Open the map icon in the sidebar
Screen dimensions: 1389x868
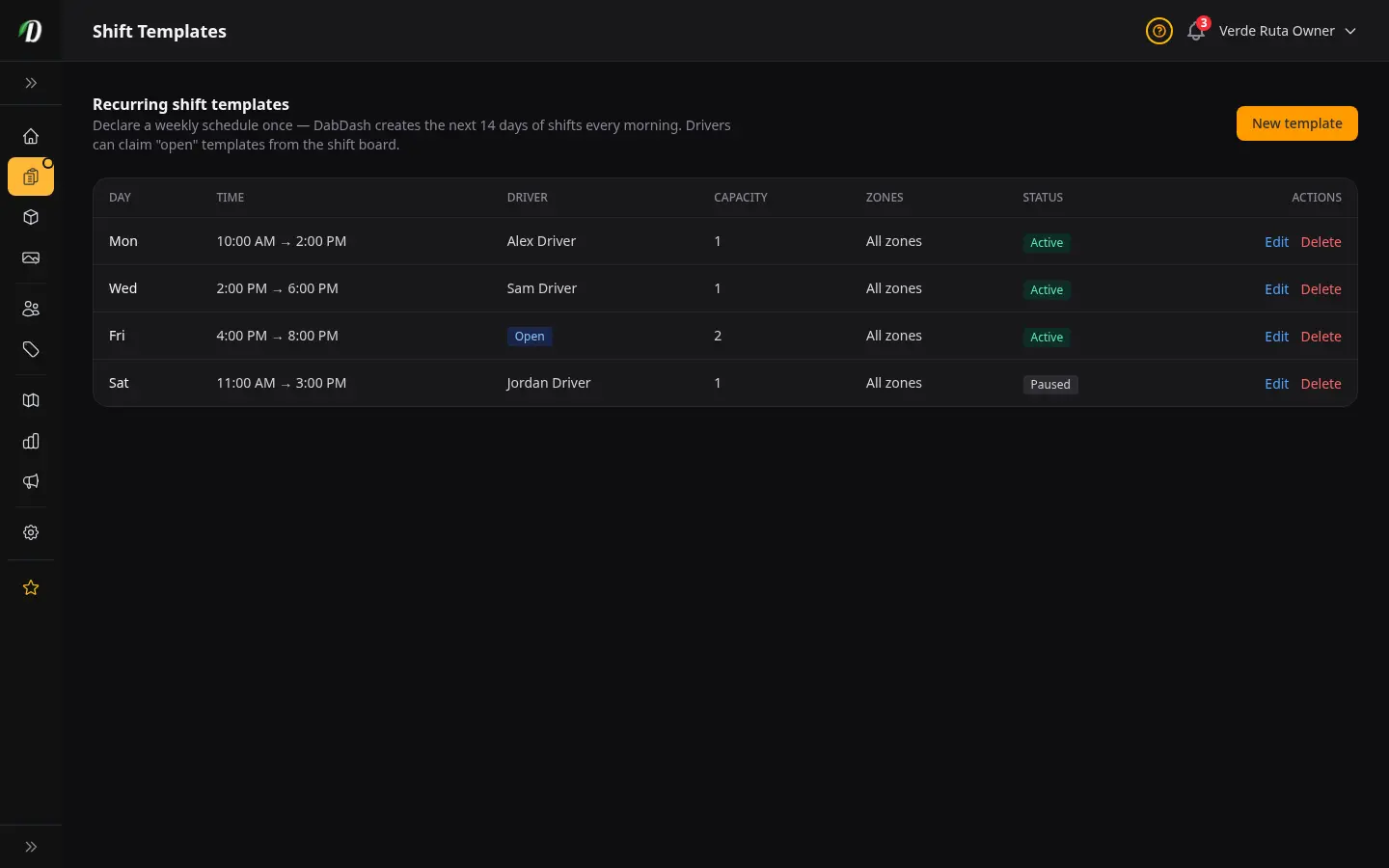pyautogui.click(x=31, y=400)
